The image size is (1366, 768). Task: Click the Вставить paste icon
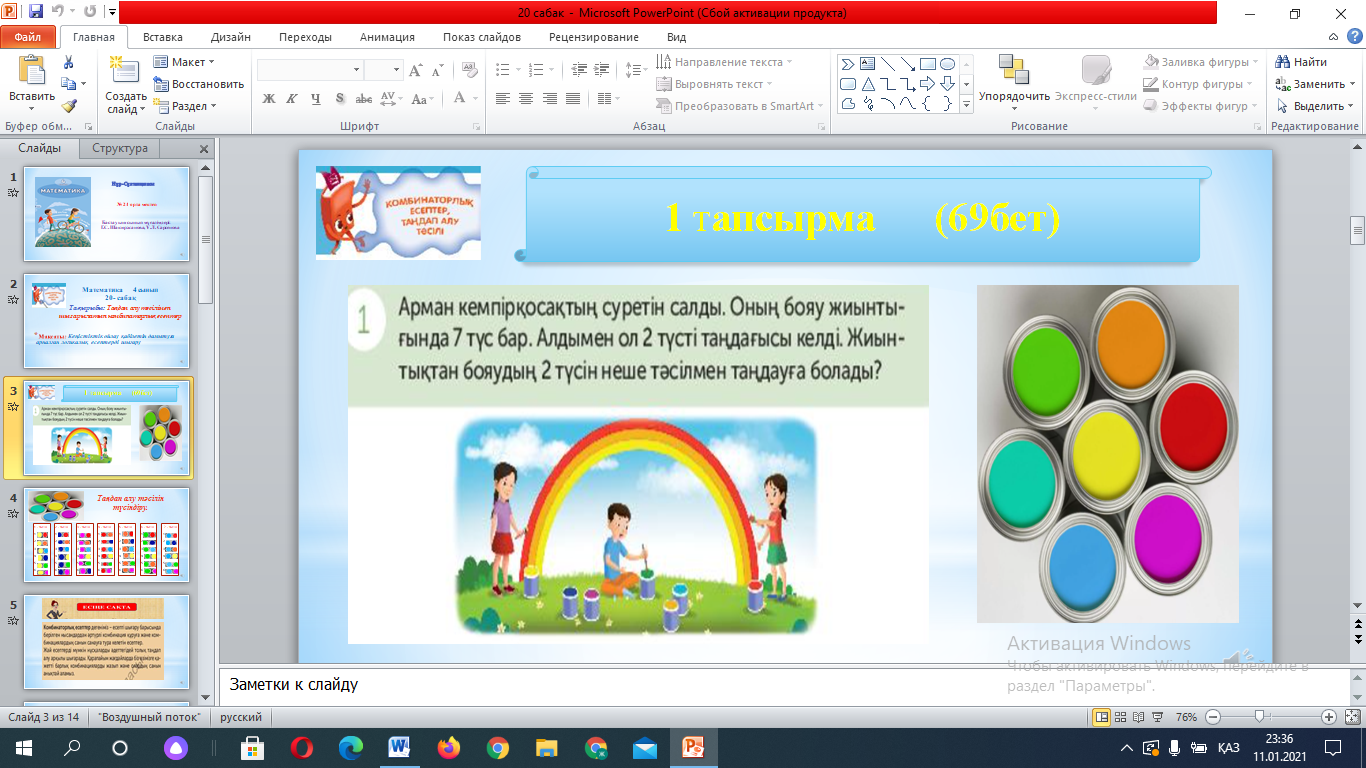[x=32, y=70]
